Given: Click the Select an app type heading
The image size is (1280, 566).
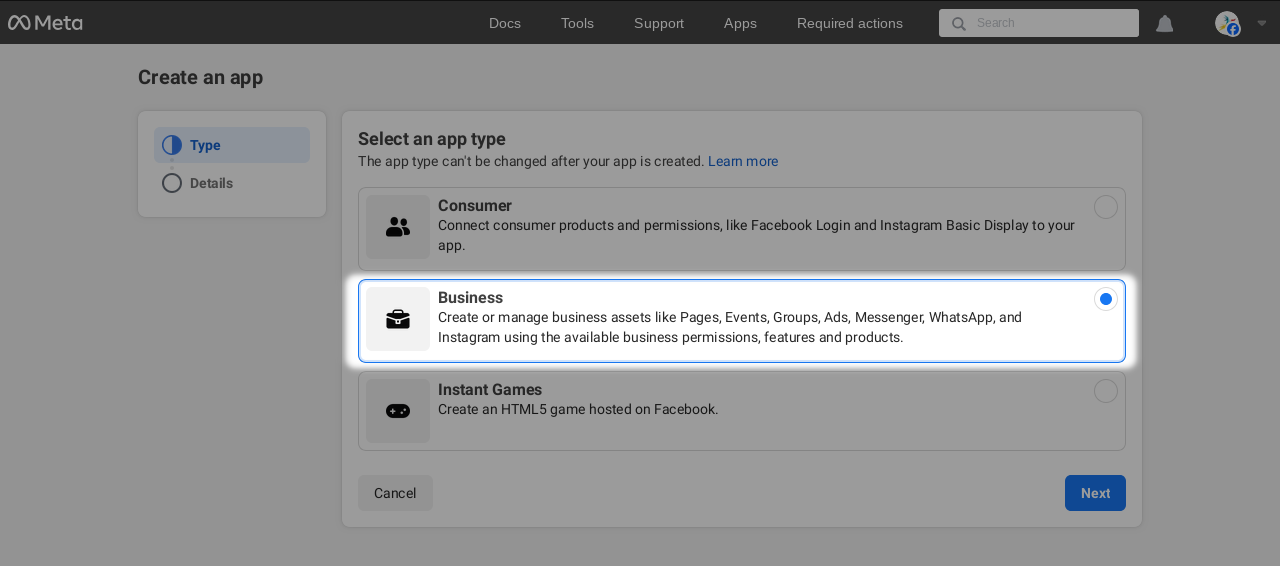Looking at the screenshot, I should [x=432, y=139].
